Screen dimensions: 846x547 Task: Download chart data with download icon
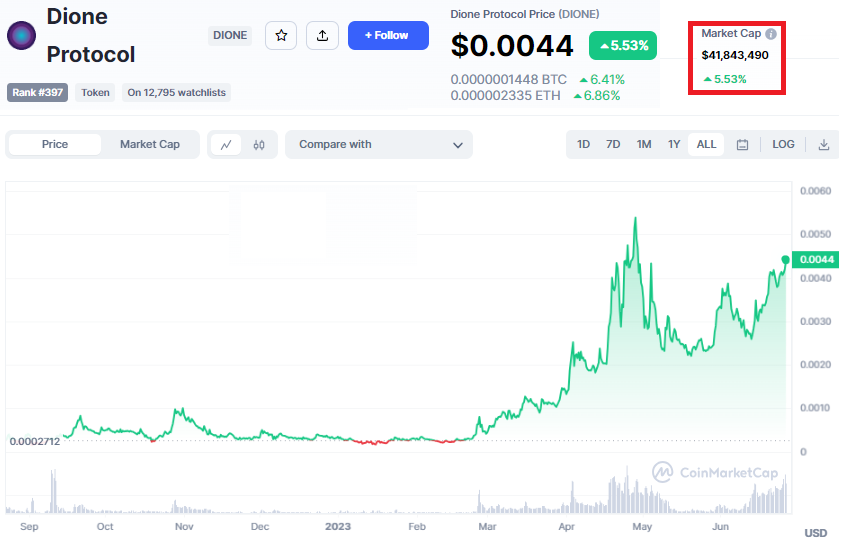[x=823, y=145]
